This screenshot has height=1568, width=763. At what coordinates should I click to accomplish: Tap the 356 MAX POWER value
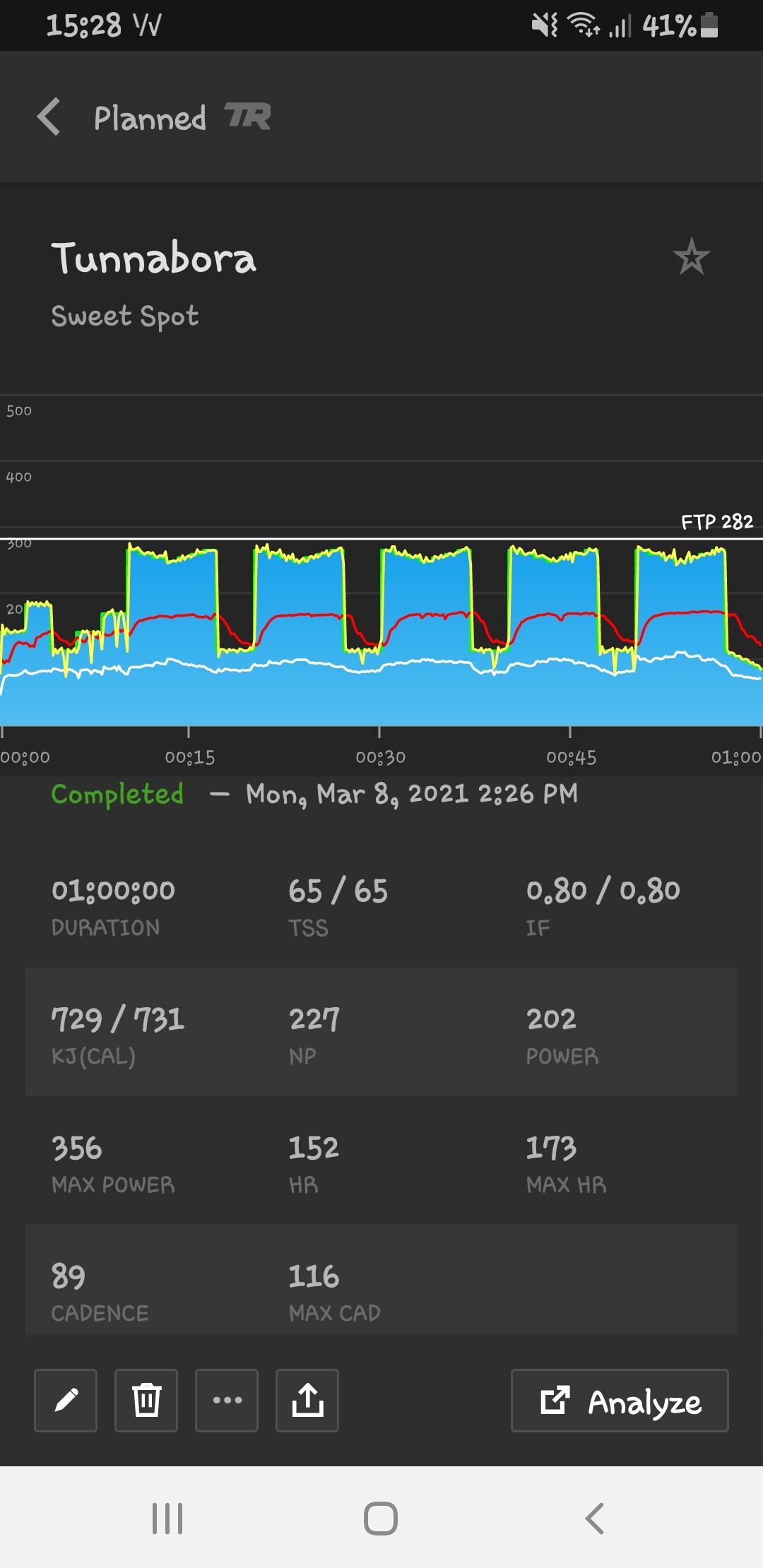click(77, 1148)
